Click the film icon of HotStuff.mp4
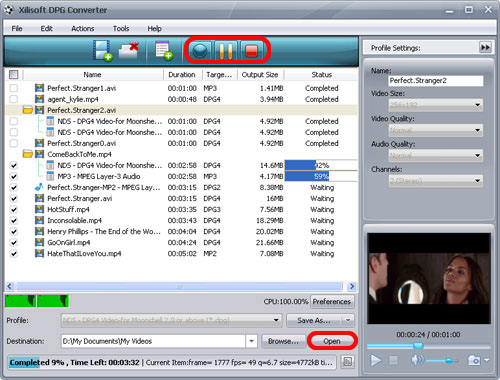500x380 pixels. (x=39, y=209)
